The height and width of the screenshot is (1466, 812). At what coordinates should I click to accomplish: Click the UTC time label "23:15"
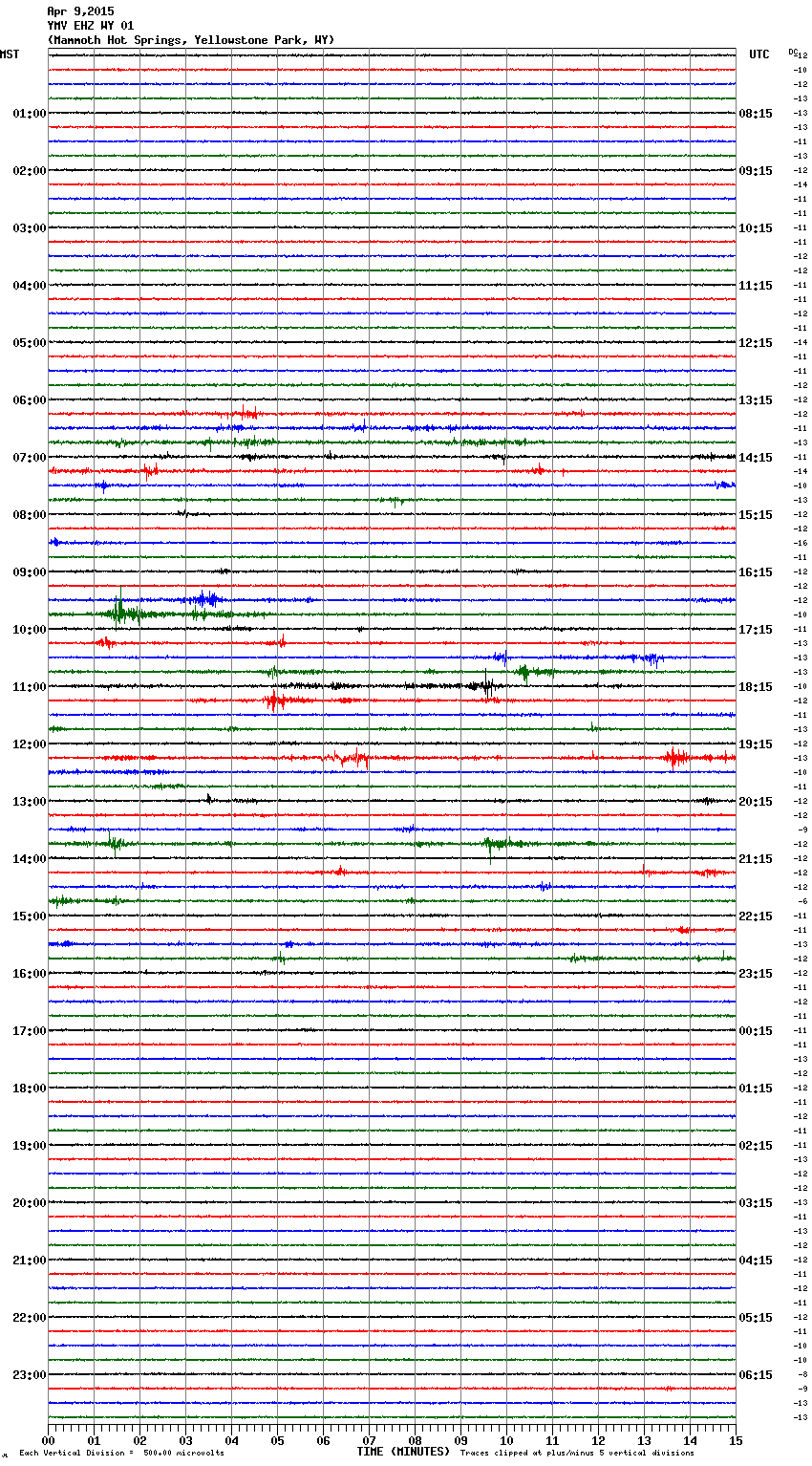(756, 974)
